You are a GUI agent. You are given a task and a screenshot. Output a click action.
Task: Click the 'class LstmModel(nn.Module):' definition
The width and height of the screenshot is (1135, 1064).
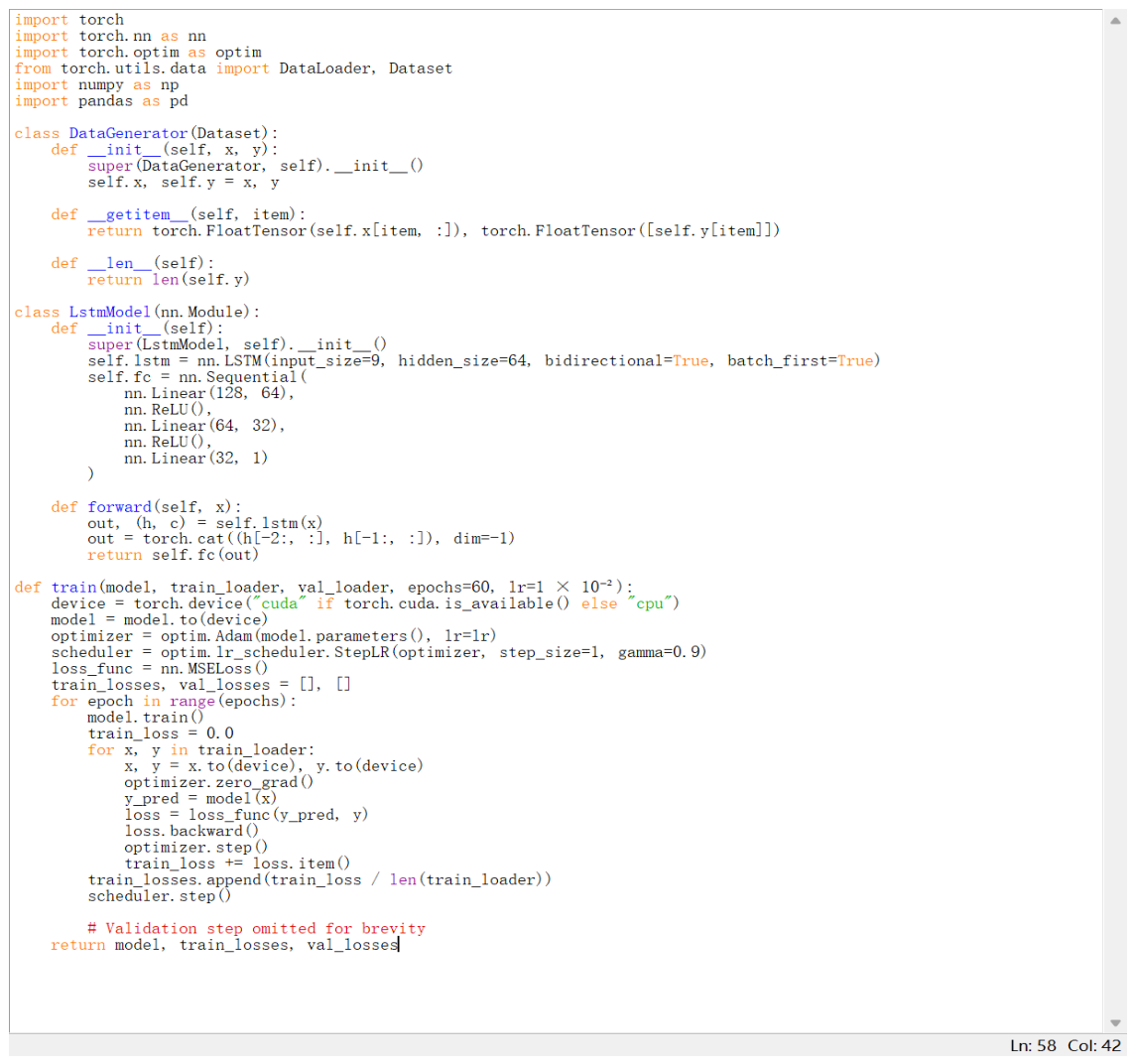[x=137, y=313]
